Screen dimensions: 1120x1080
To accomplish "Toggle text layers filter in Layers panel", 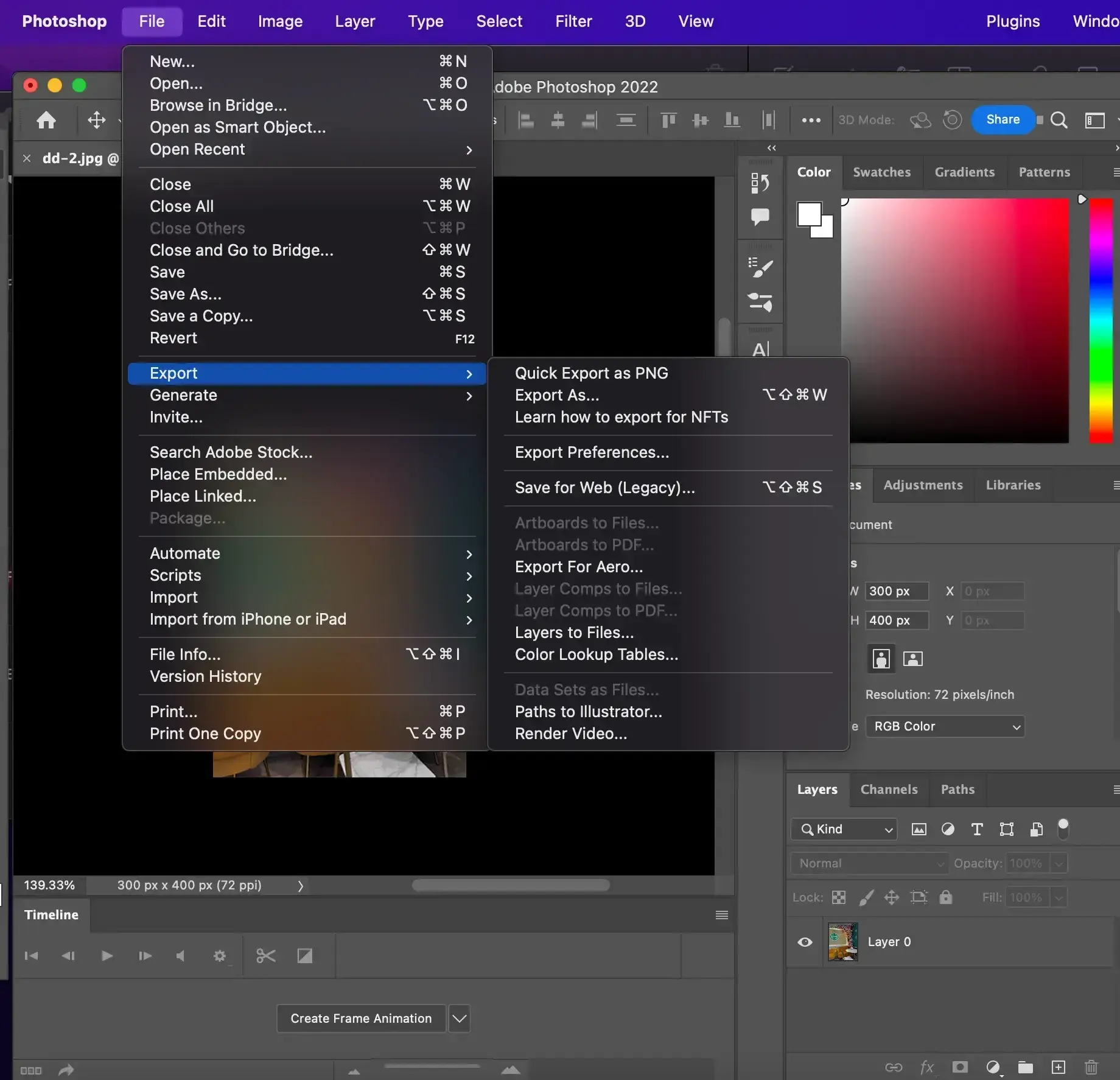I will 977,829.
